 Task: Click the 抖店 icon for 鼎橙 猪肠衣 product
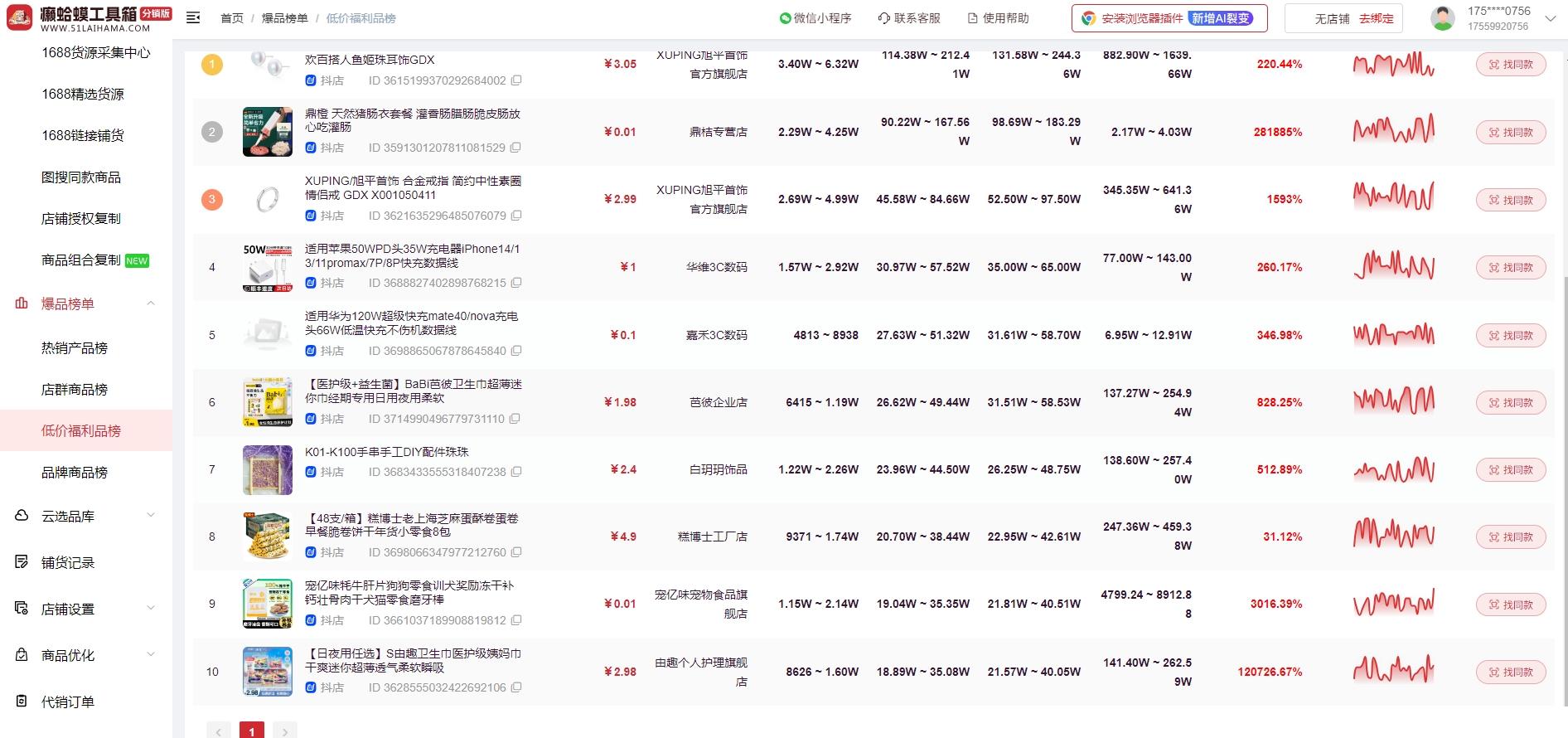[311, 148]
